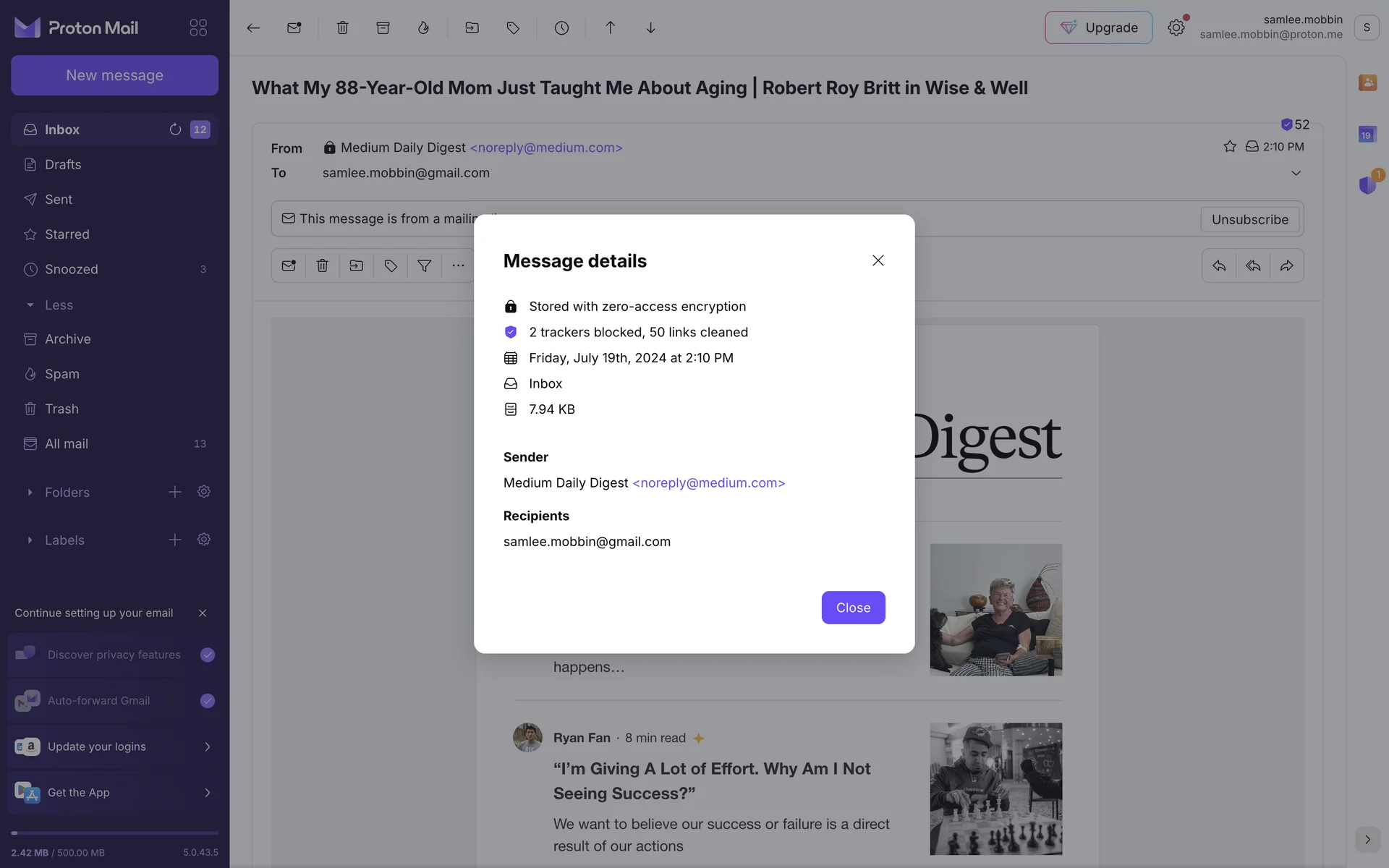Star this message
The width and height of the screenshot is (1389, 868).
pyautogui.click(x=1229, y=147)
